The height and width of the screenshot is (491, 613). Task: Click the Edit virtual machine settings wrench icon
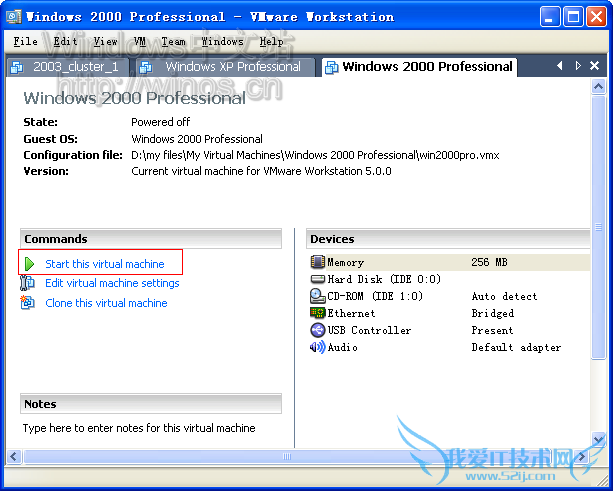click(x=27, y=283)
